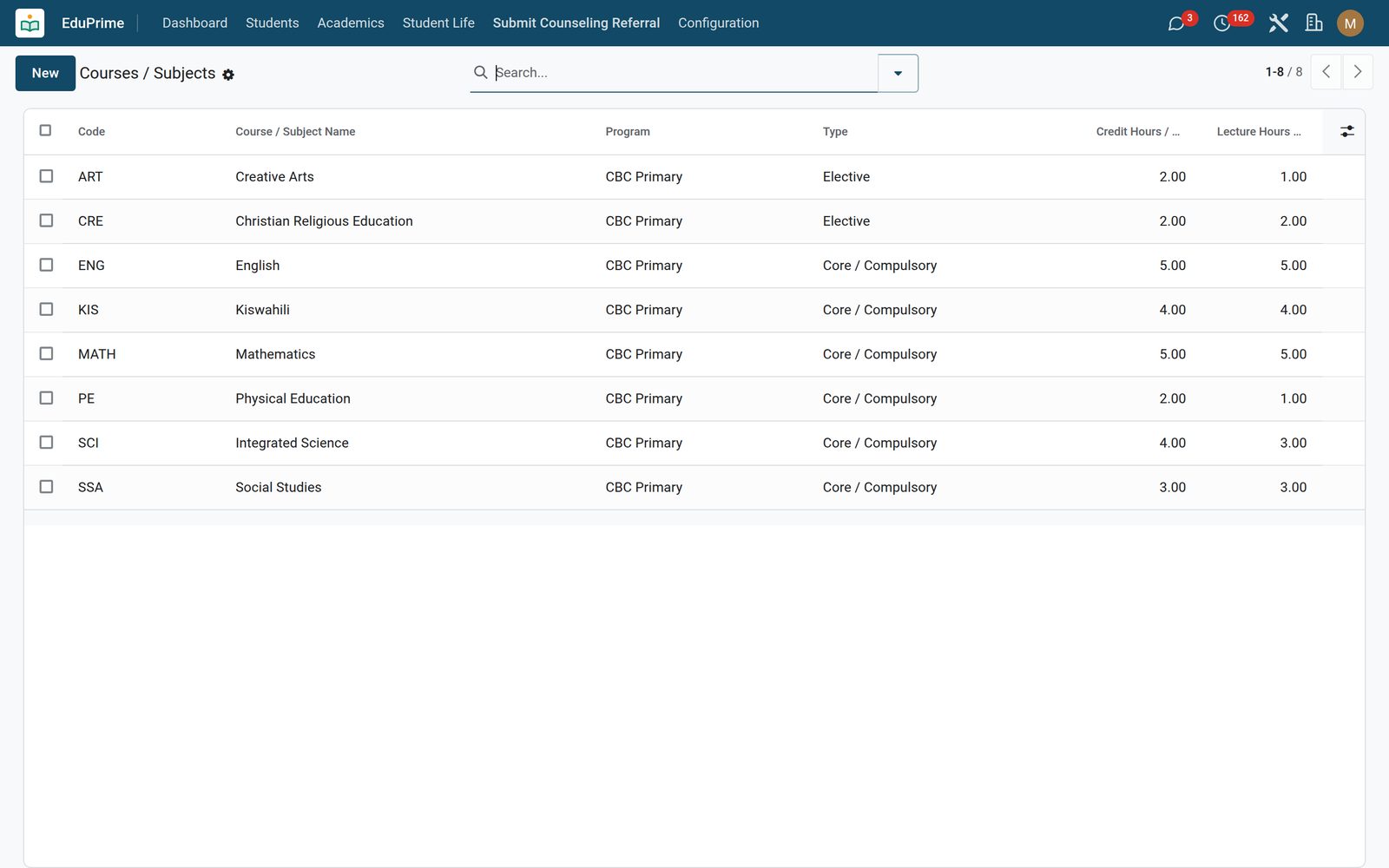Viewport: 1389px width, 868px height.
Task: Open the debug tools wrench icon
Action: point(1278,23)
